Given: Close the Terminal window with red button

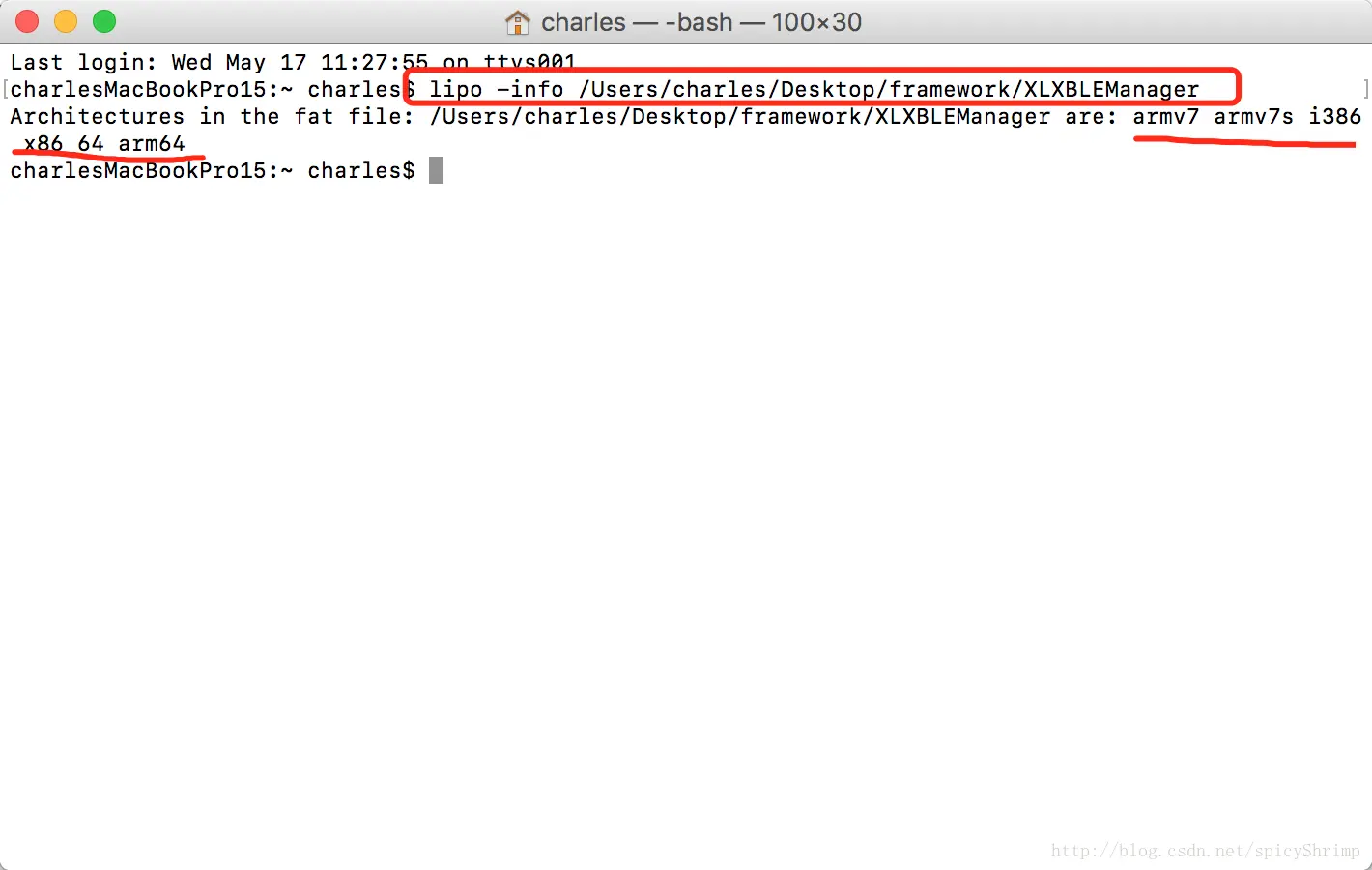Looking at the screenshot, I should [x=27, y=21].
